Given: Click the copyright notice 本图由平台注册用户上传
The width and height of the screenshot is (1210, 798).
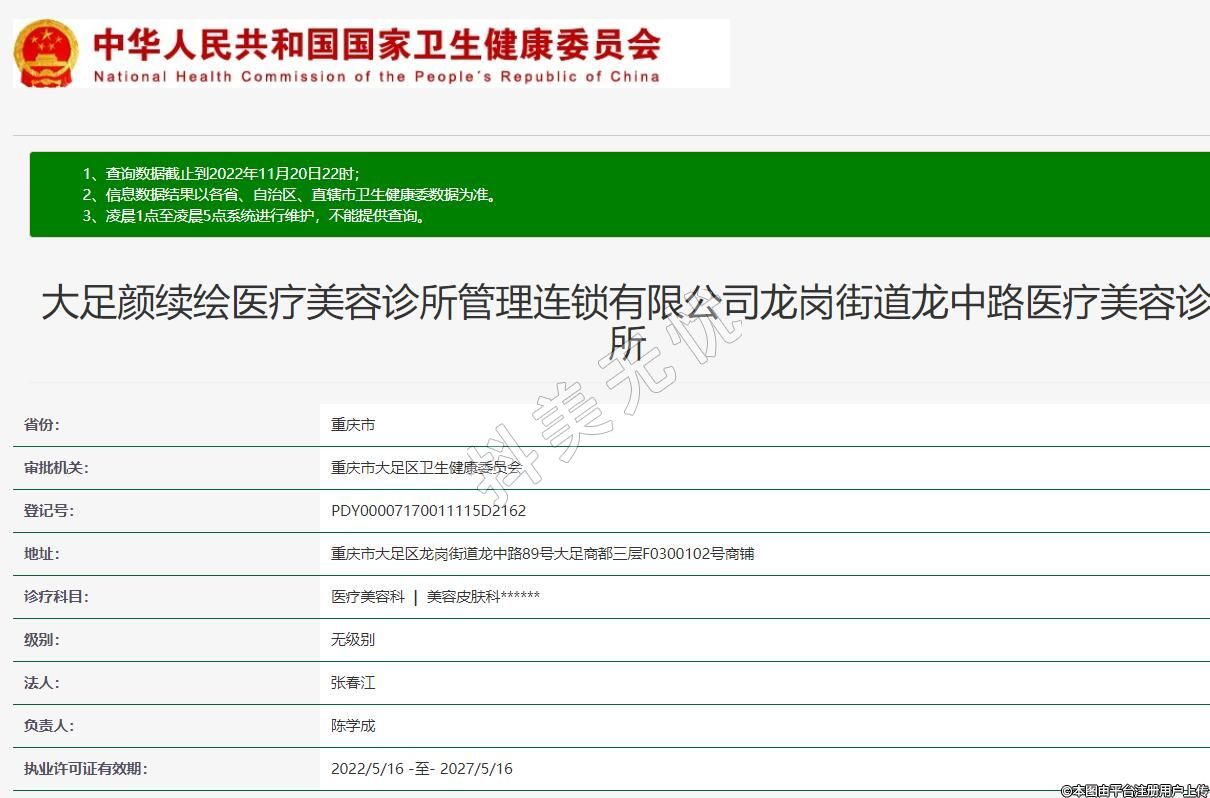Looking at the screenshot, I should coord(1134,790).
